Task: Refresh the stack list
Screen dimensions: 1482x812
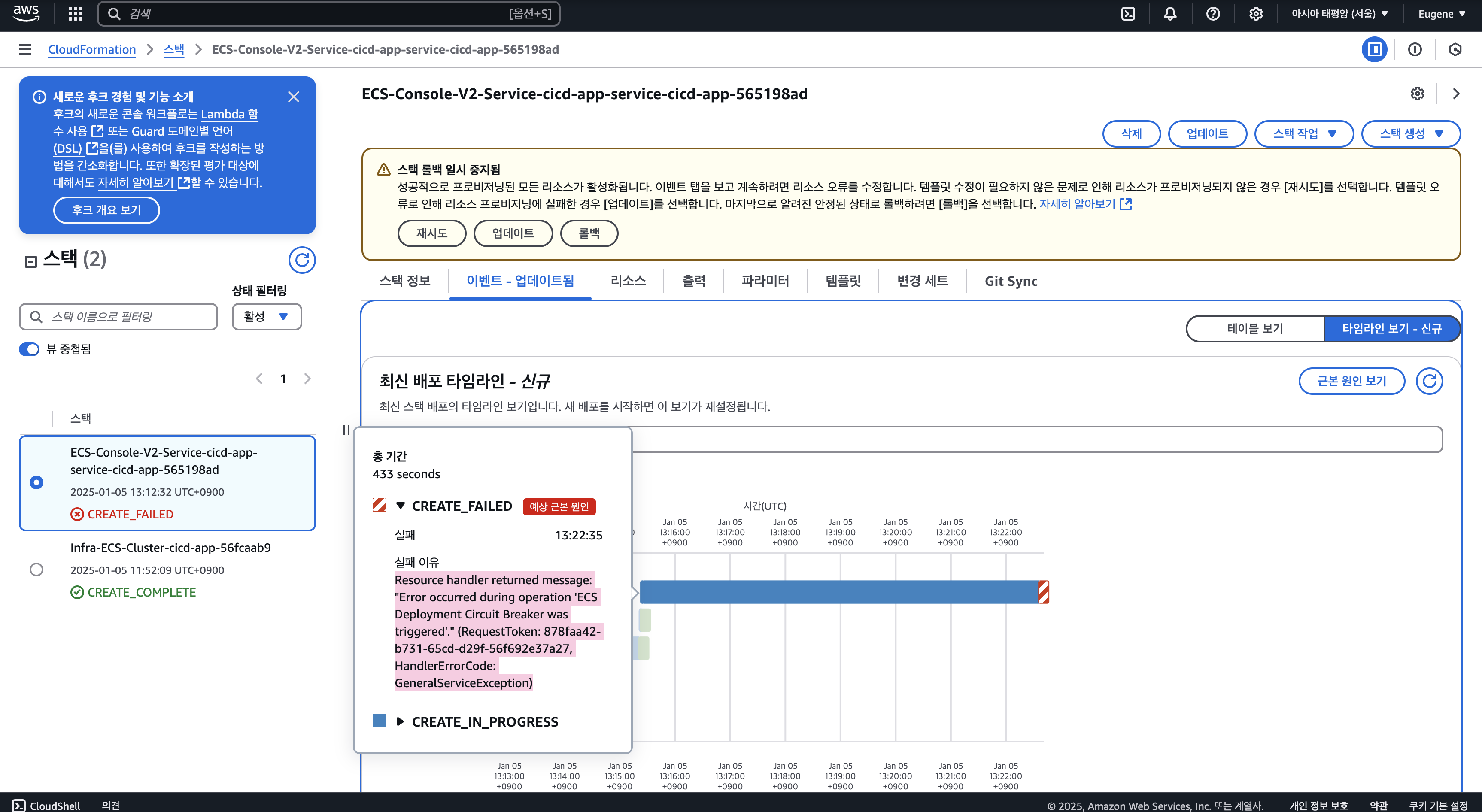Action: tap(302, 260)
